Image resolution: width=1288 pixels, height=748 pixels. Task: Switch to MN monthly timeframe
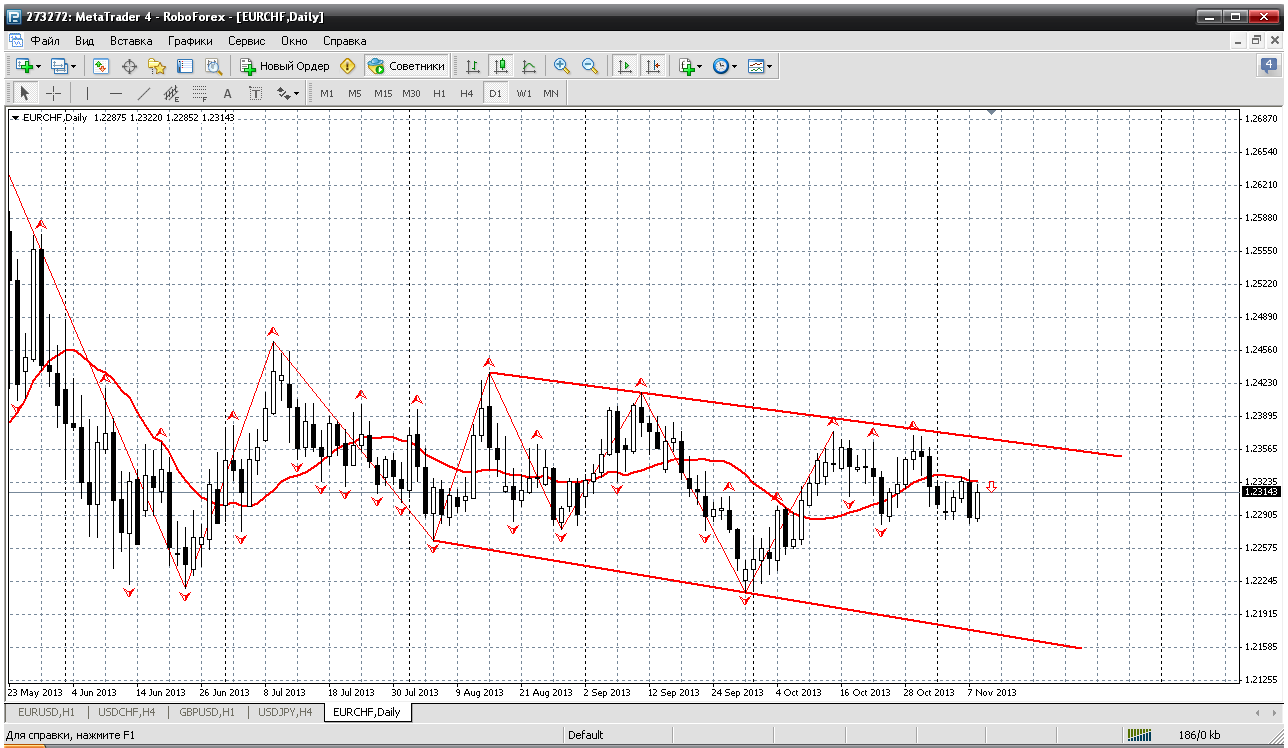click(551, 93)
